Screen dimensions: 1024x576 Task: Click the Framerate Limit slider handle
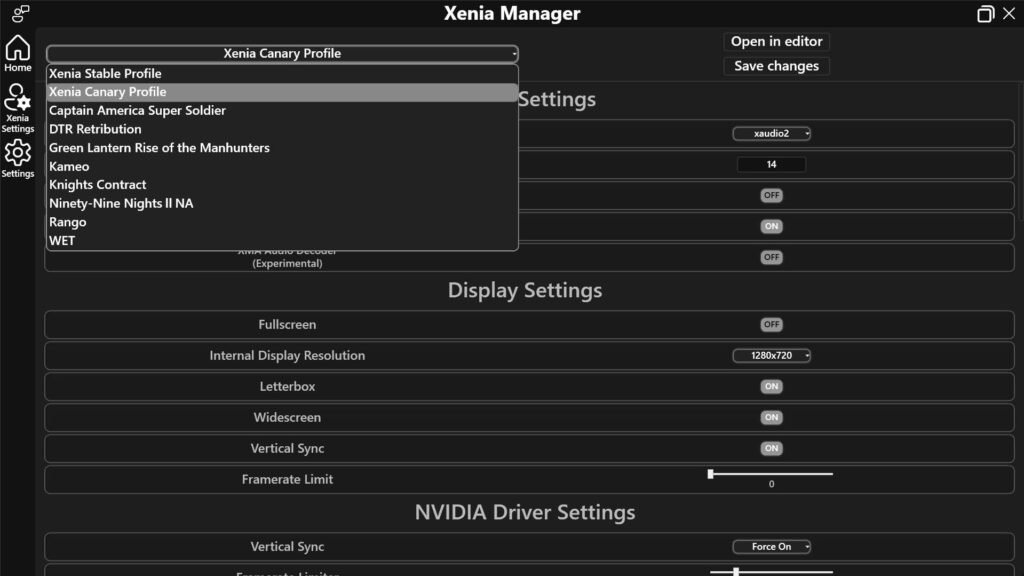coord(711,474)
